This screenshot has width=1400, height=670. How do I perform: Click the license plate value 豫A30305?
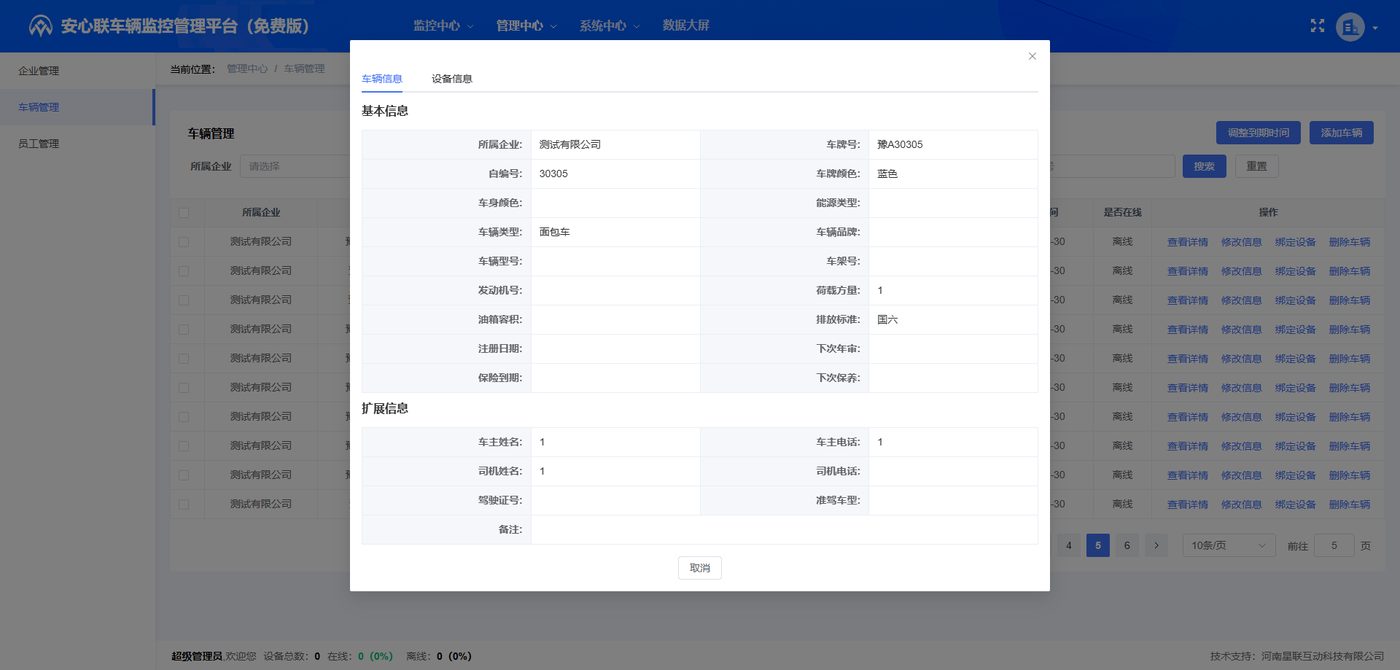click(x=900, y=145)
